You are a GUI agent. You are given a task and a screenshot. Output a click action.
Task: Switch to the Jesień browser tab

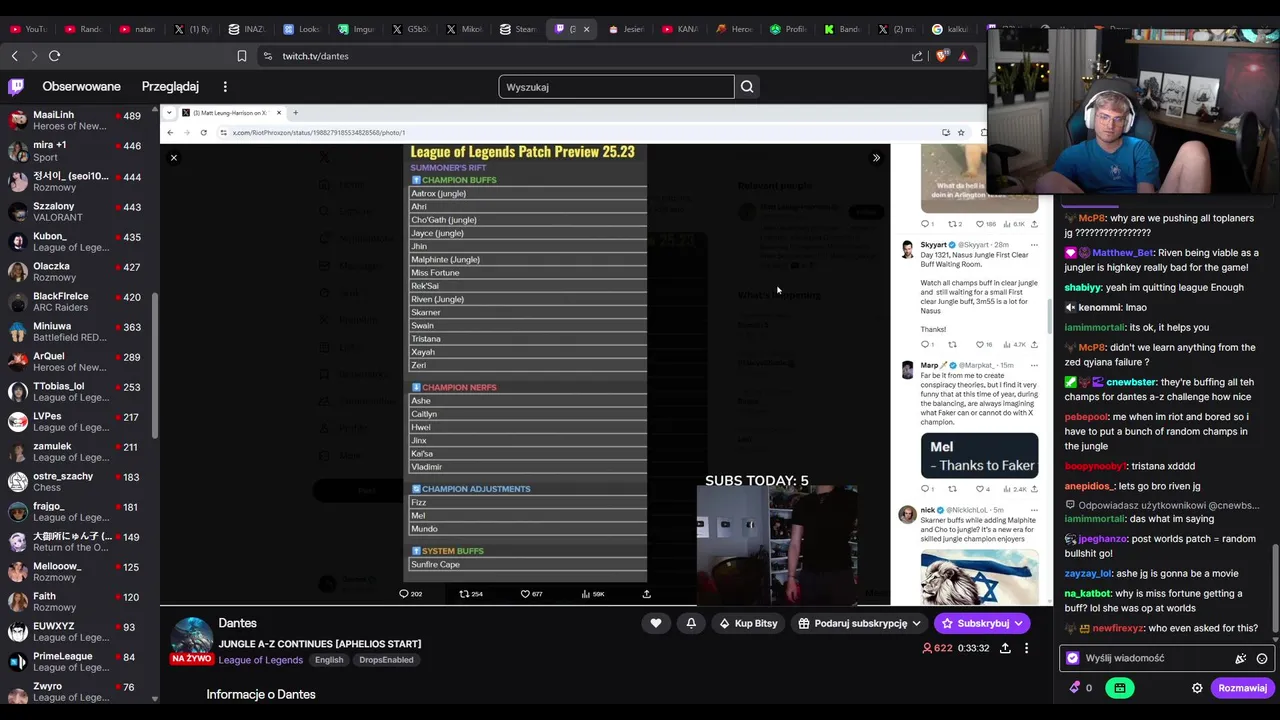tap(626, 29)
